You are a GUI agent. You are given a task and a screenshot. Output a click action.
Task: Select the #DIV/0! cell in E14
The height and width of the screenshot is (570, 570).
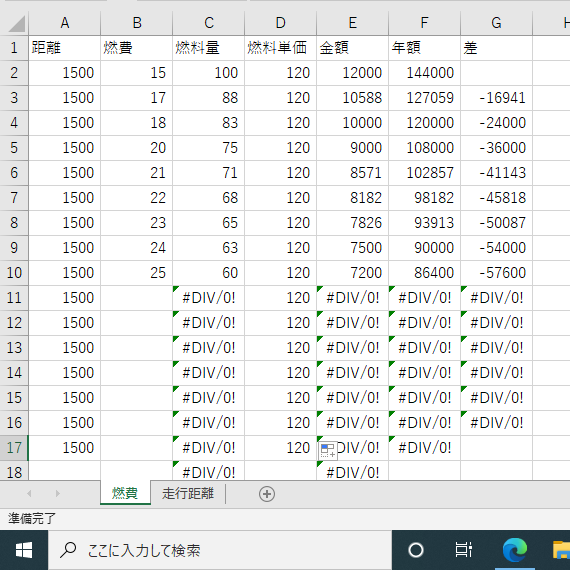point(352,373)
